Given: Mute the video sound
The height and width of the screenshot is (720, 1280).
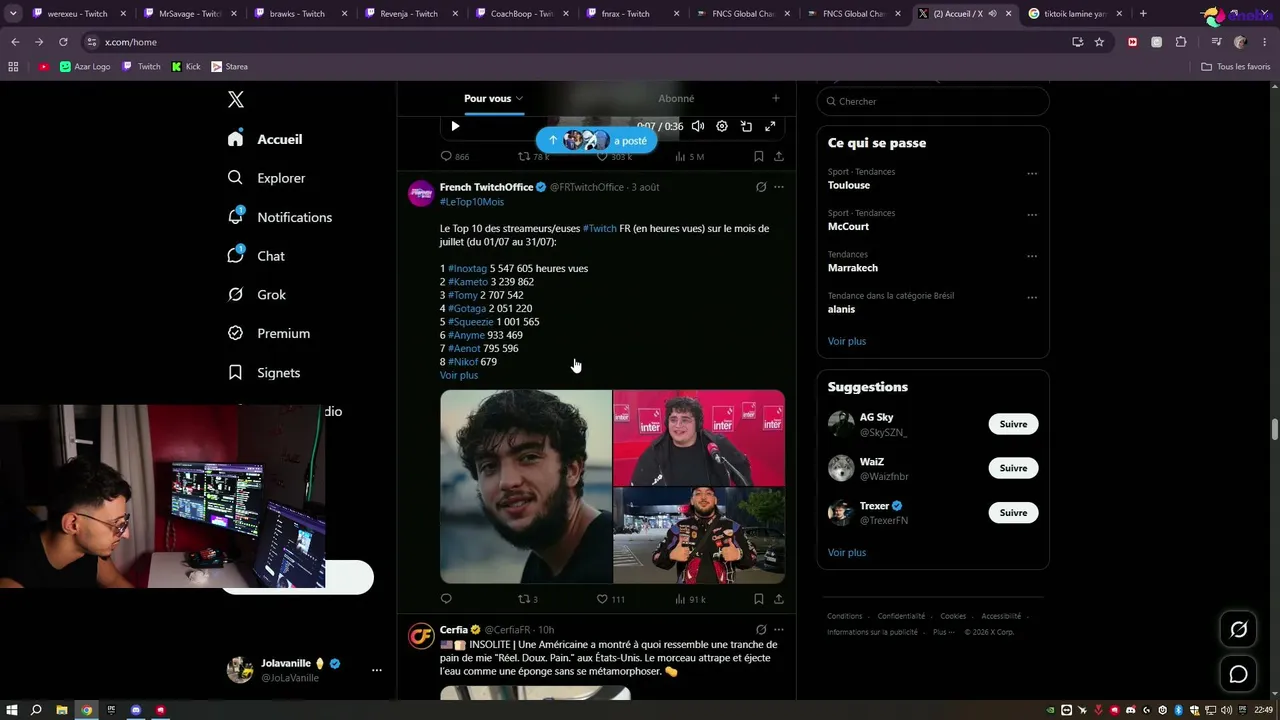Looking at the screenshot, I should pyautogui.click(x=698, y=126).
